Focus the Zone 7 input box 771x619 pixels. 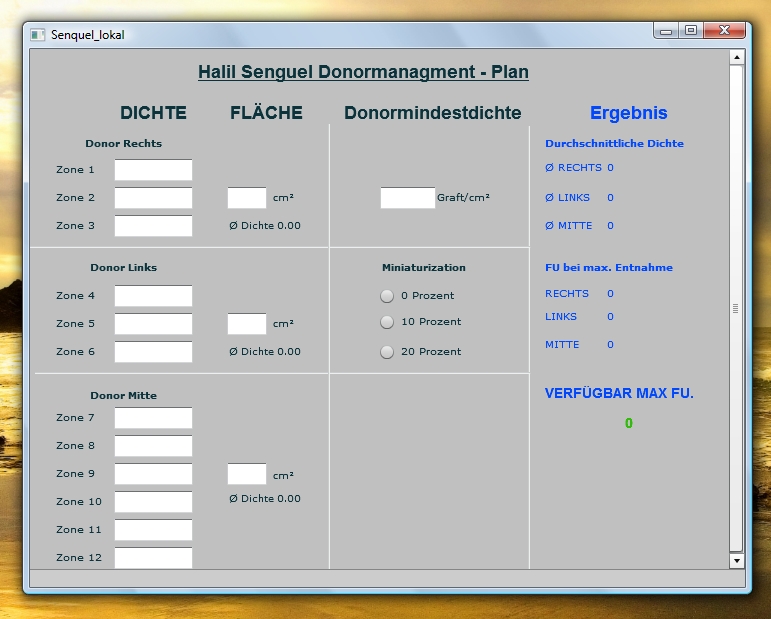tap(153, 418)
